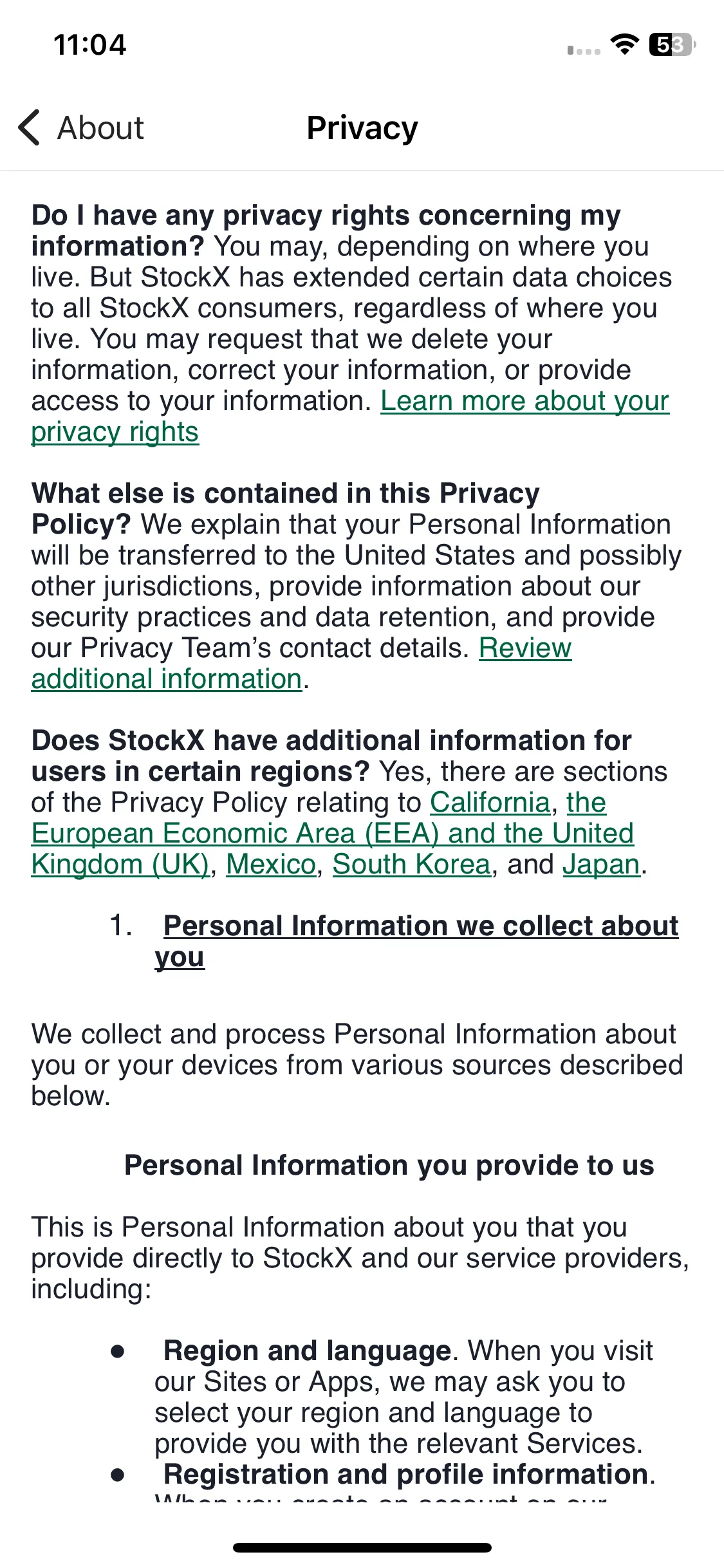Tap the Region and language bullet
This screenshot has width=724, height=1568.
[308, 1350]
